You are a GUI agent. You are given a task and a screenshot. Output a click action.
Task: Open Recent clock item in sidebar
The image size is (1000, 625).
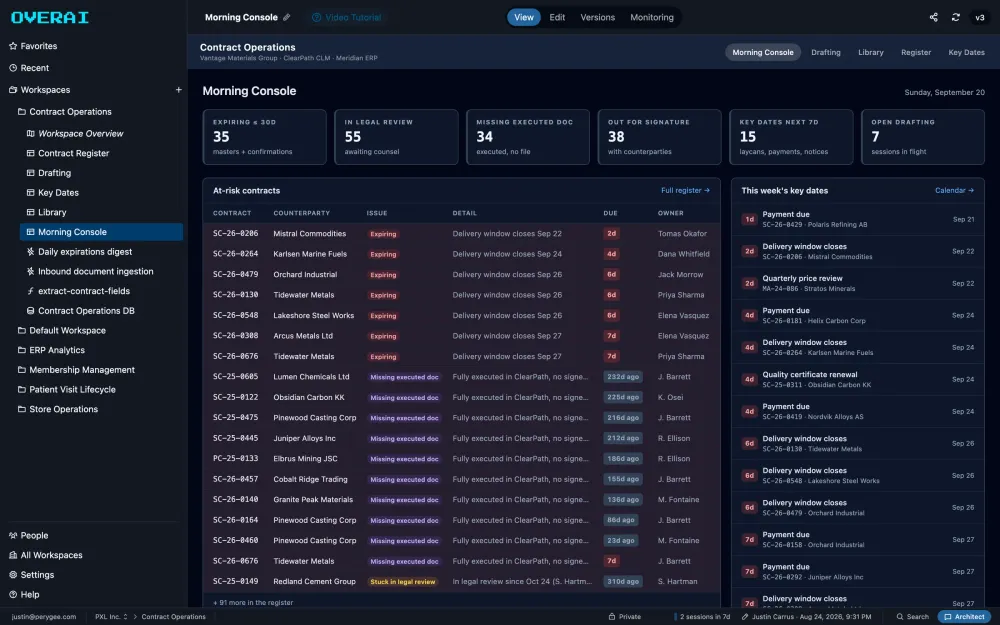[29, 68]
